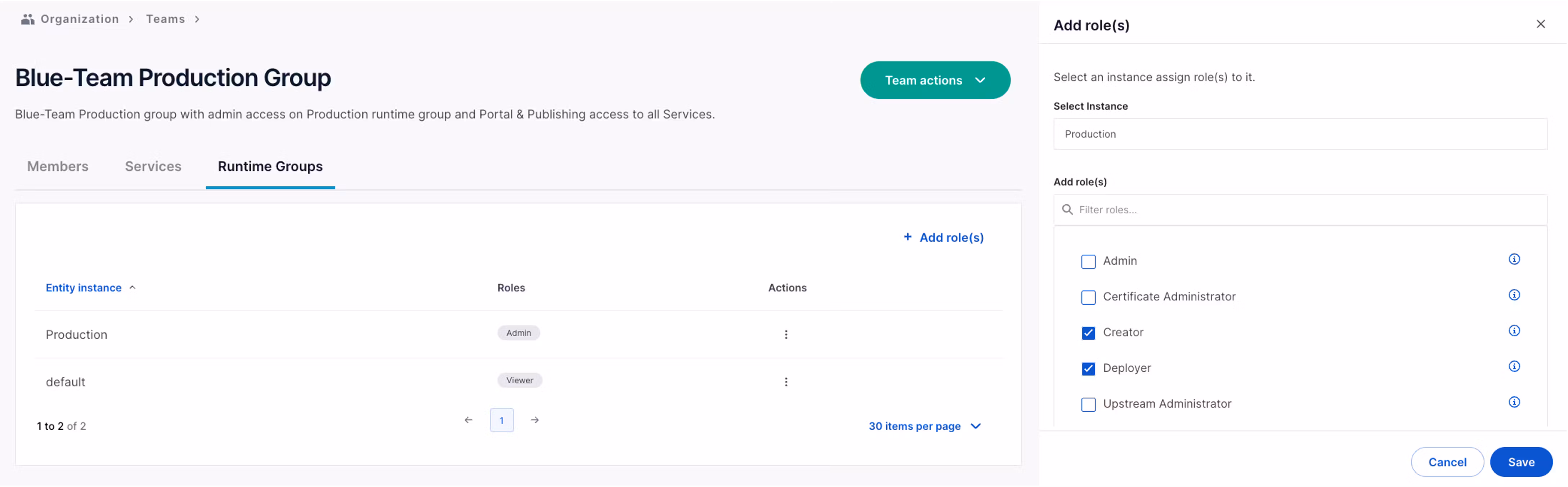Click the Save button
This screenshot has width=1568, height=487.
1520,462
